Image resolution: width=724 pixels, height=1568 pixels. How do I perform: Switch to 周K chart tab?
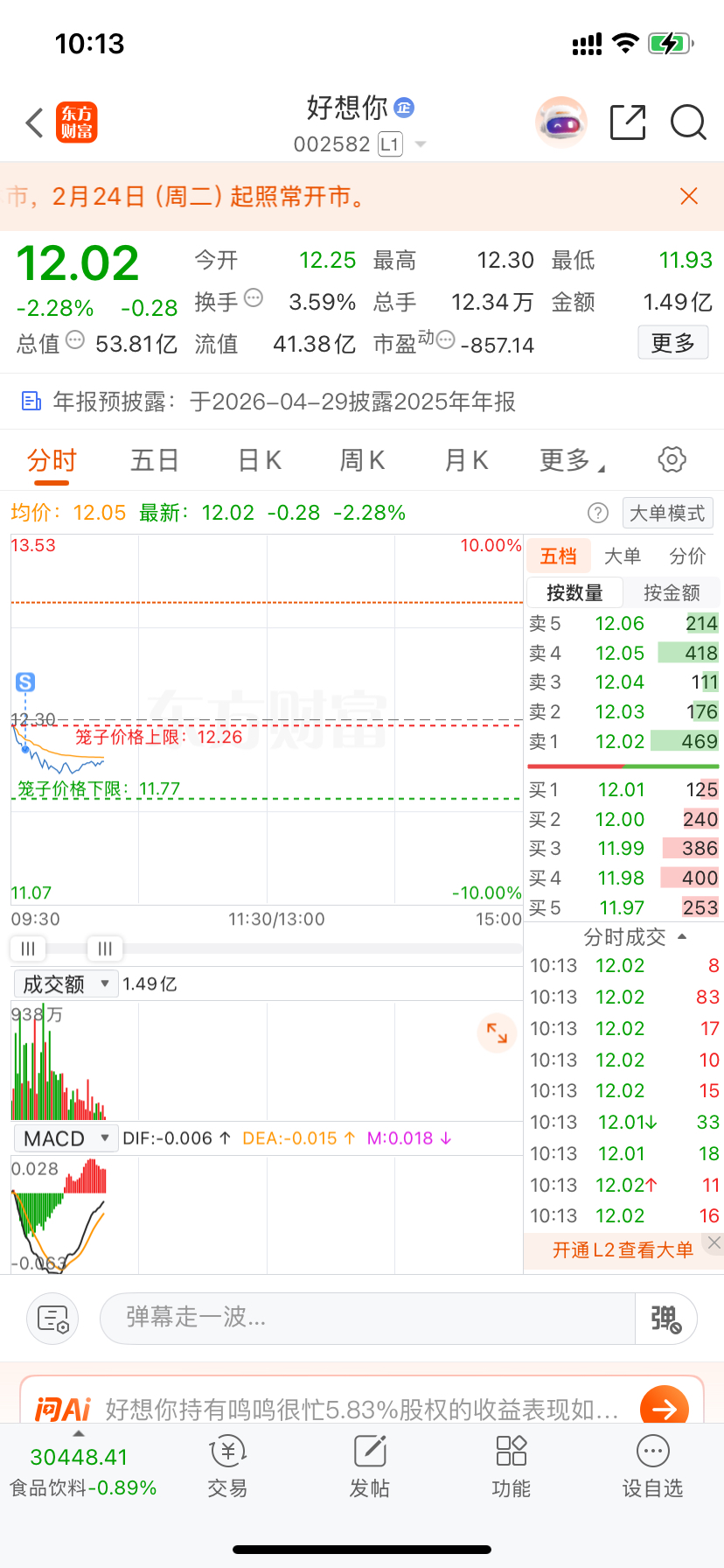(x=362, y=460)
